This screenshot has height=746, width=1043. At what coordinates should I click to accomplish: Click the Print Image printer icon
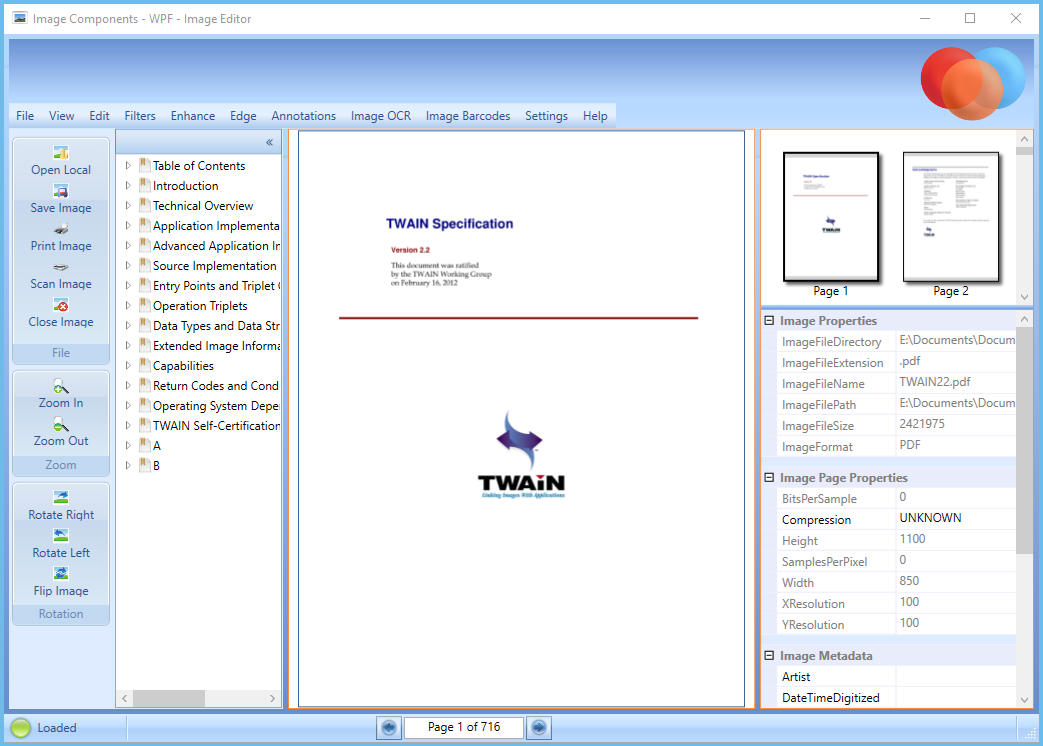[61, 229]
